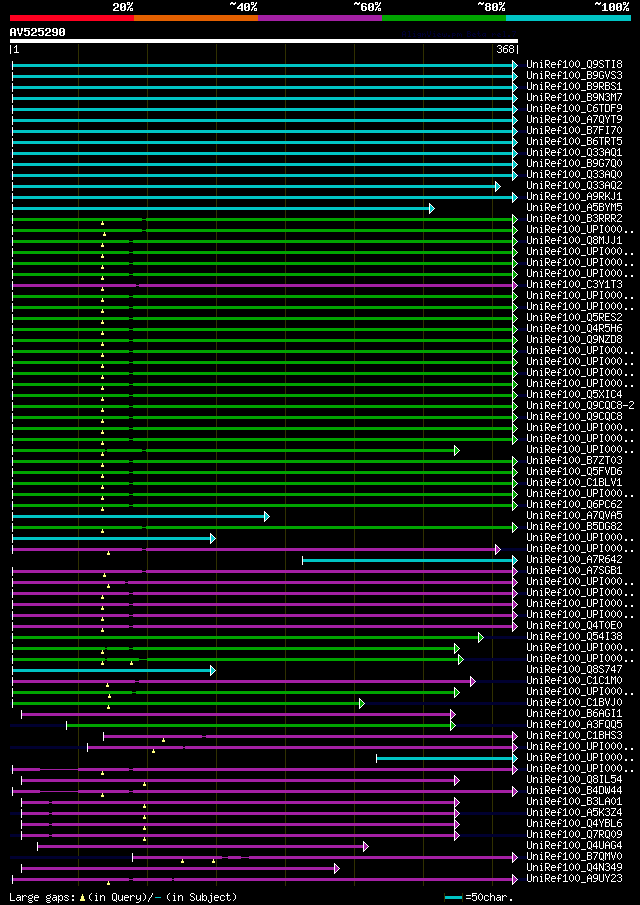Open the UniRef100_B9GVS3 hit
The image size is (640, 905).
click(574, 75)
